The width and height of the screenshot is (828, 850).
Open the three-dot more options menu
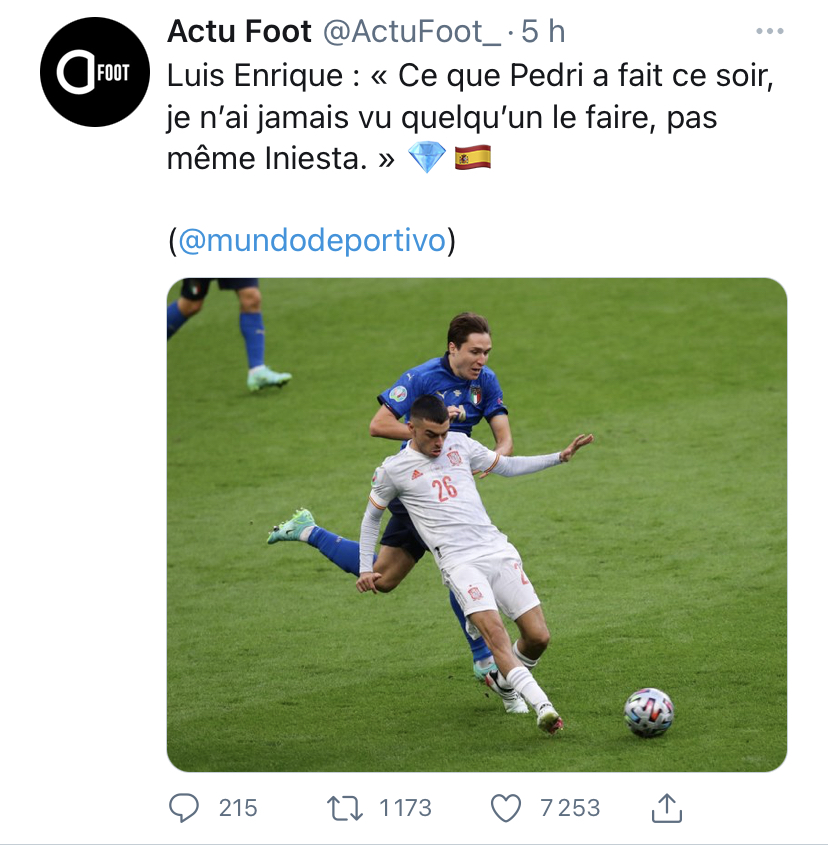point(770,31)
